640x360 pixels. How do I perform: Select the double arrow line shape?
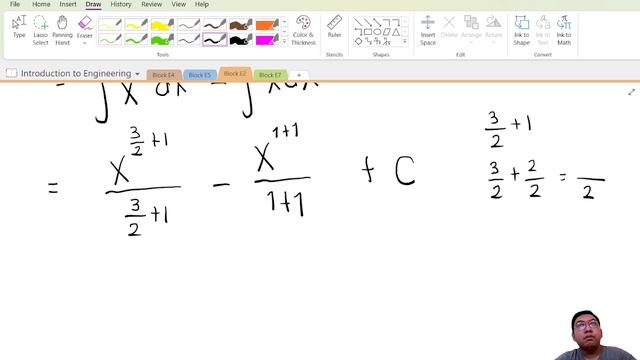click(x=377, y=22)
